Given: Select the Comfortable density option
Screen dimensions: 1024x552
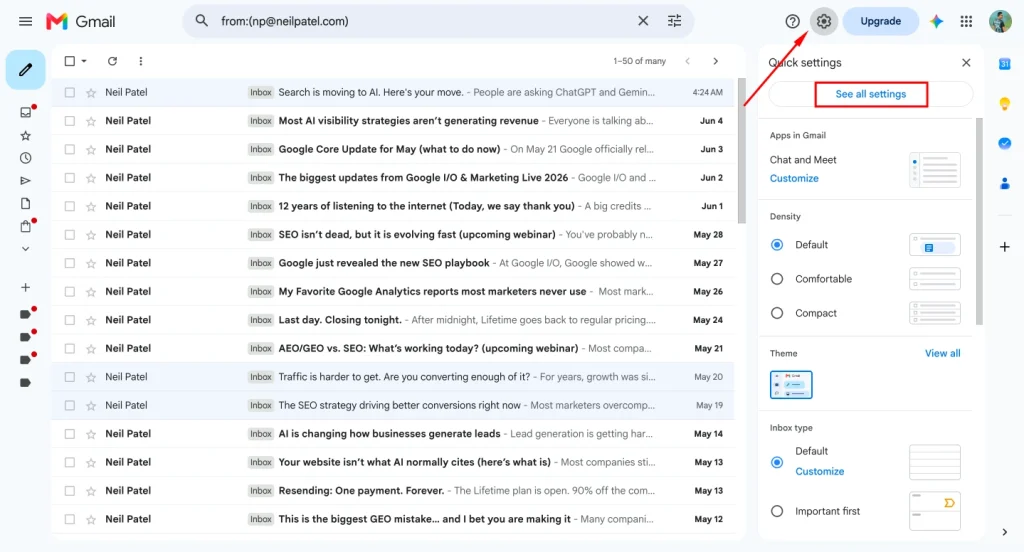Looking at the screenshot, I should coord(776,279).
